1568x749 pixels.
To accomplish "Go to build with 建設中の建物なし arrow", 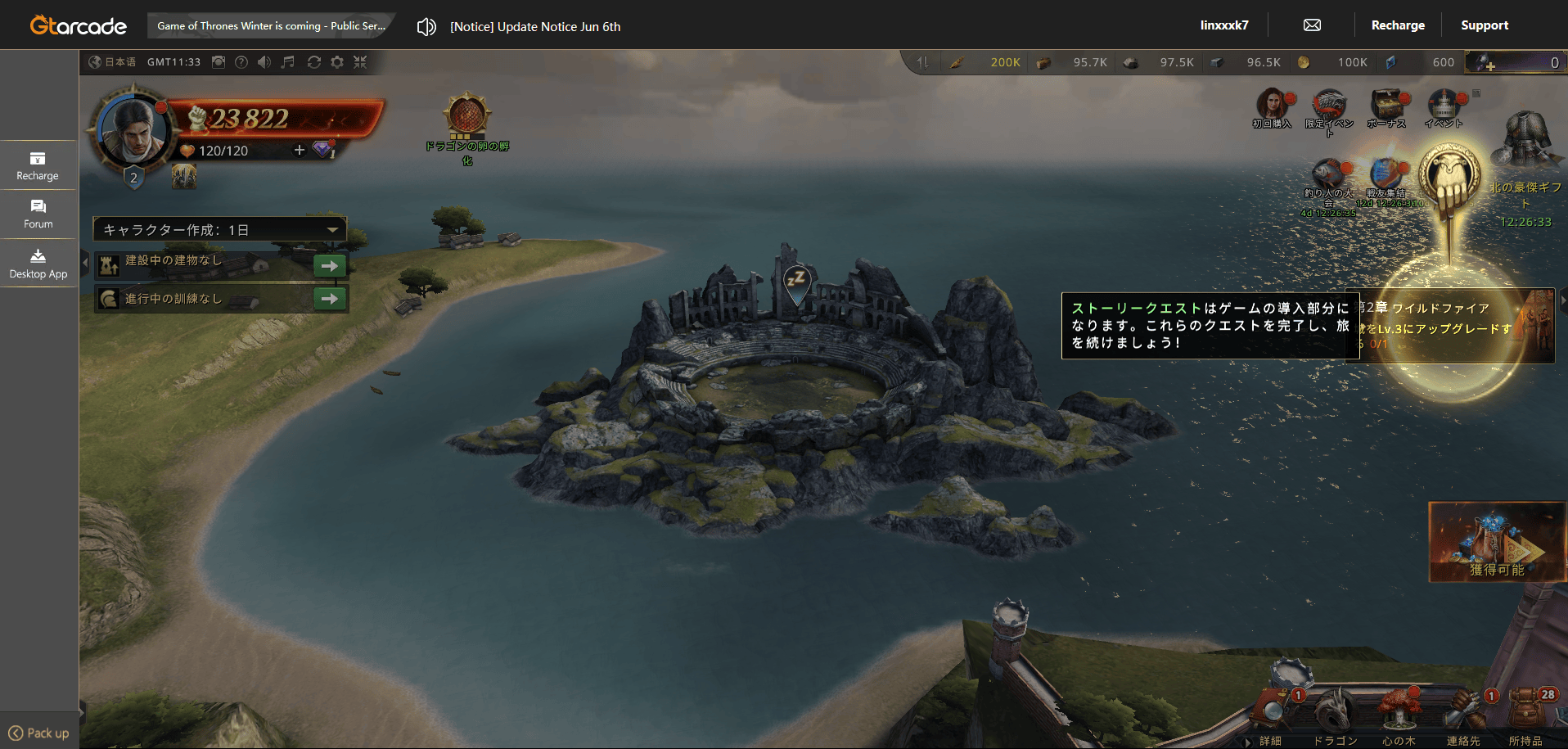I will point(330,266).
